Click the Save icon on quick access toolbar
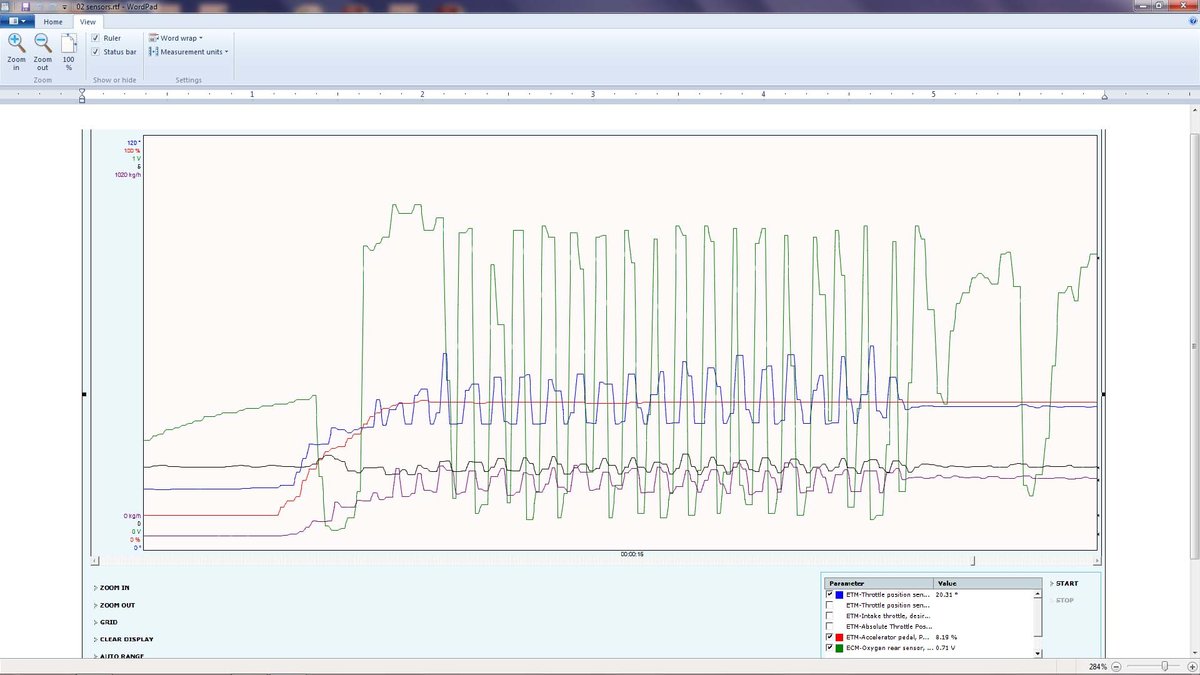 (26, 6)
